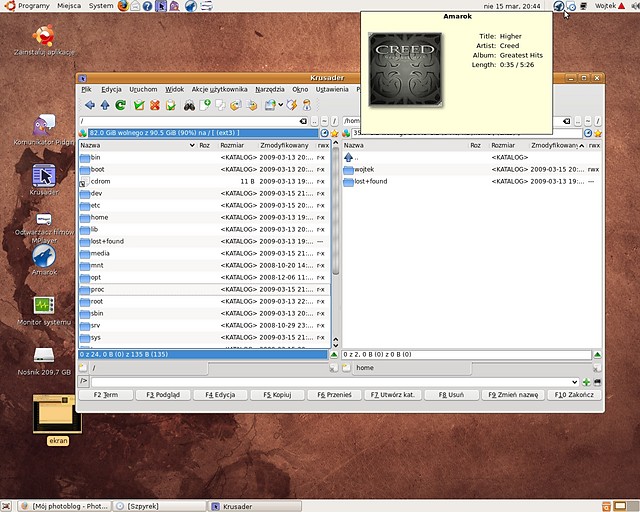Reload the panel with green refresh icon
The height and width of the screenshot is (512, 640).
click(x=120, y=105)
